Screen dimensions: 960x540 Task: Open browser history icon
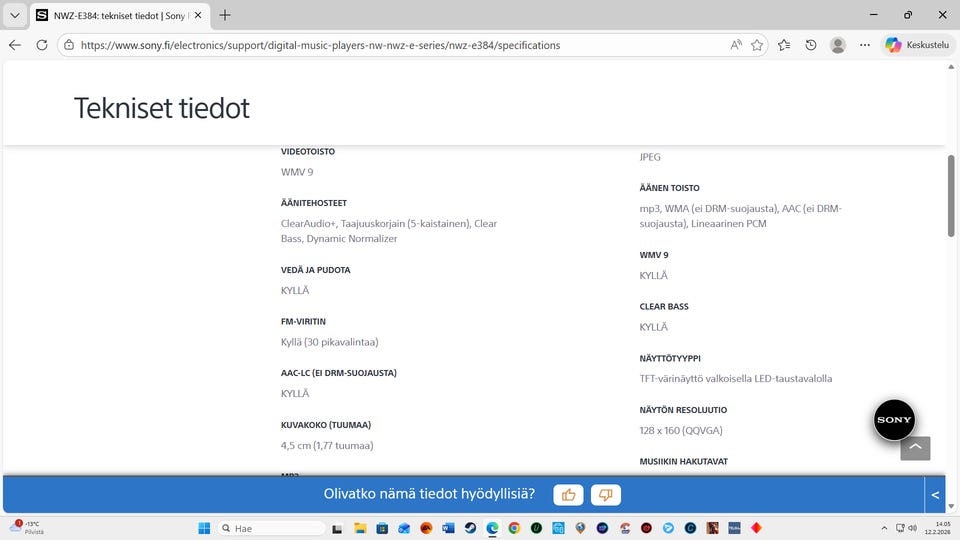point(811,45)
